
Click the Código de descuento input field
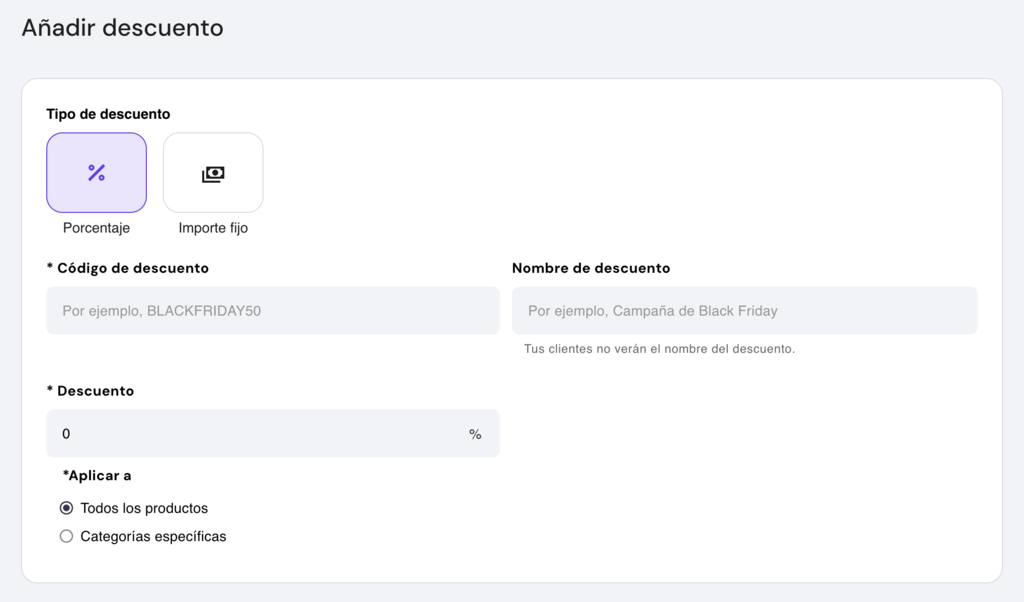[272, 310]
